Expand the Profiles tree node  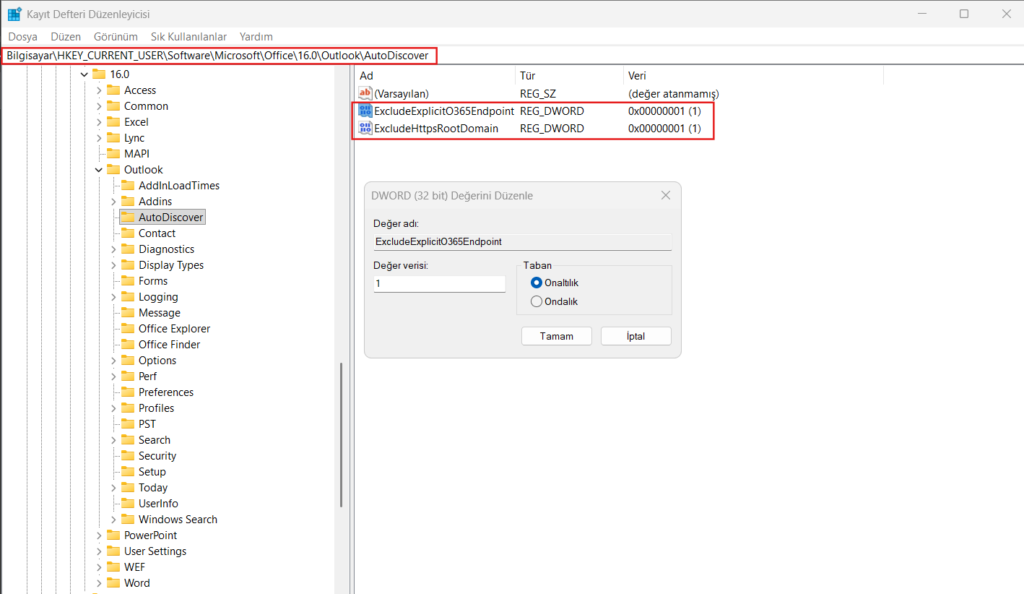click(x=115, y=407)
